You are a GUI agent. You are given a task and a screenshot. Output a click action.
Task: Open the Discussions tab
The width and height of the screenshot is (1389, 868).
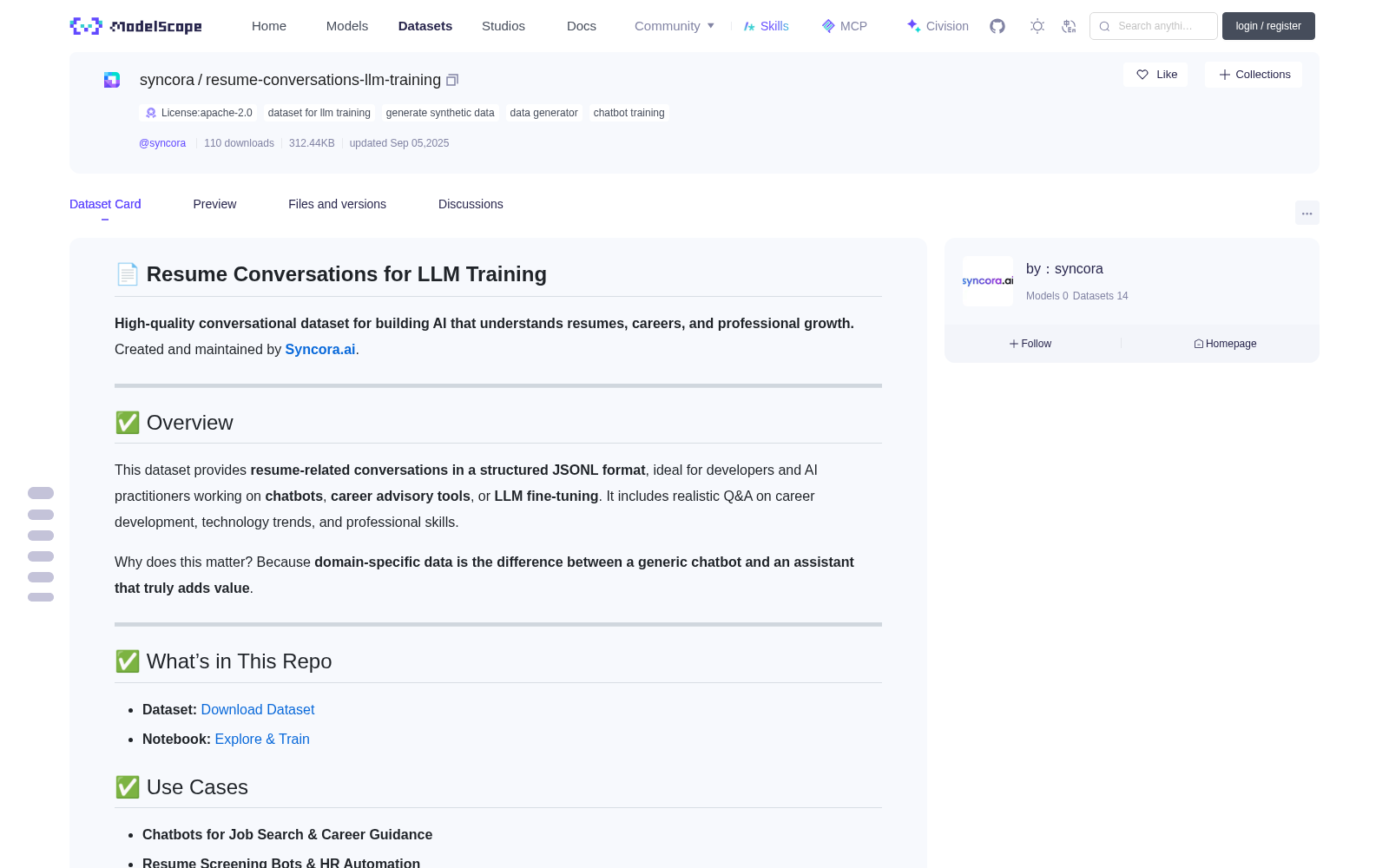(x=471, y=204)
